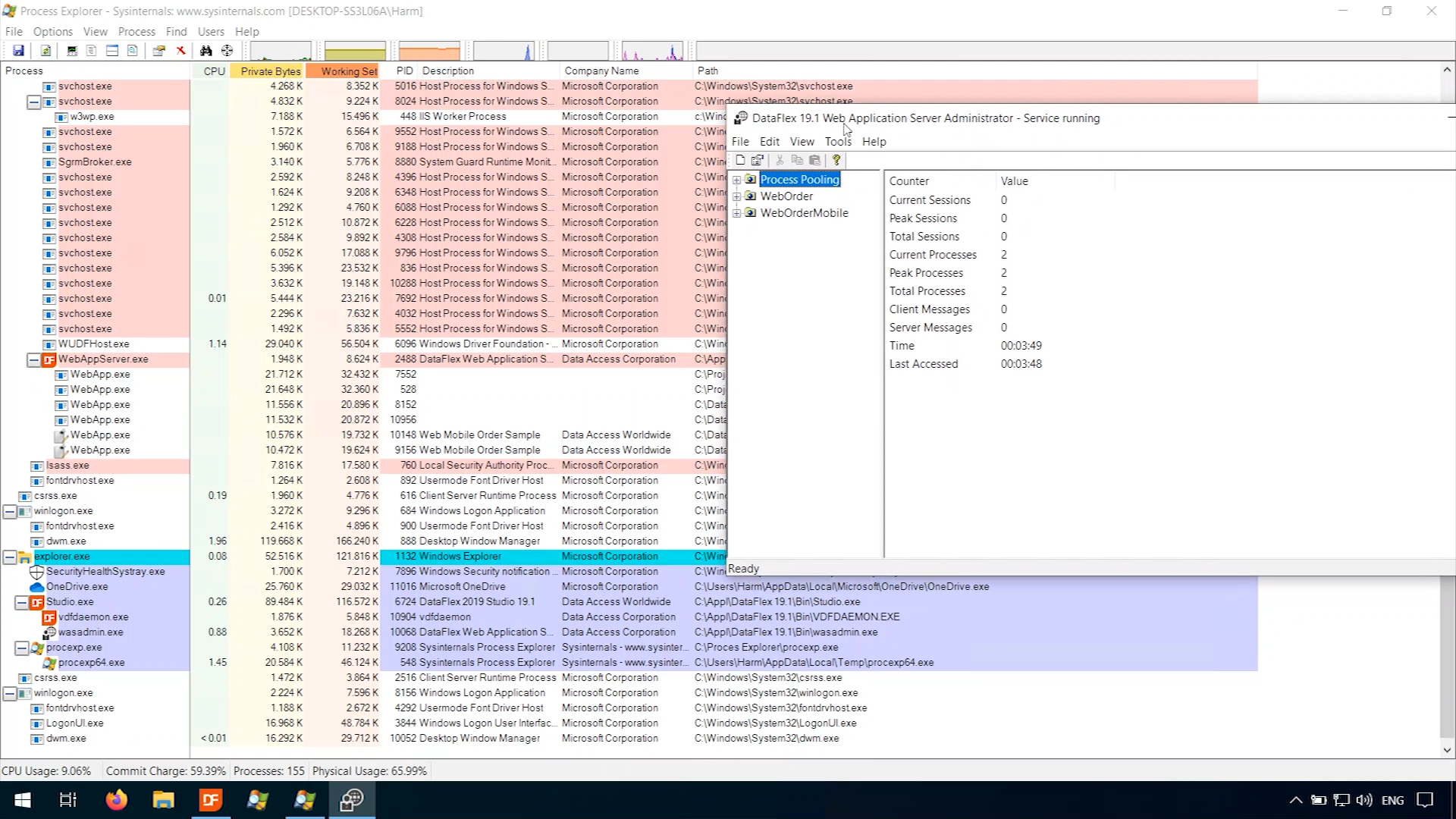The height and width of the screenshot is (819, 1456).
Task: Collapse the Studio.exe process tree
Action: click(x=21, y=602)
